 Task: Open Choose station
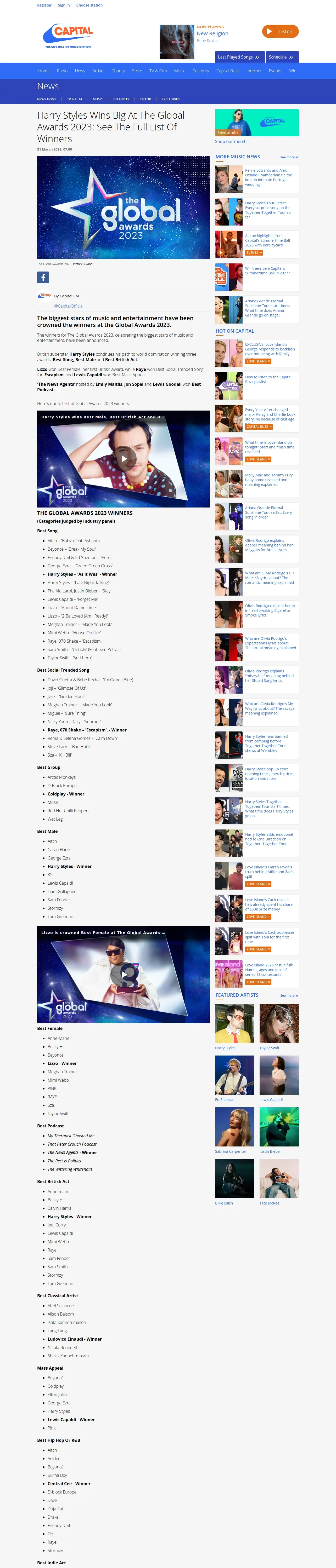point(90,5)
